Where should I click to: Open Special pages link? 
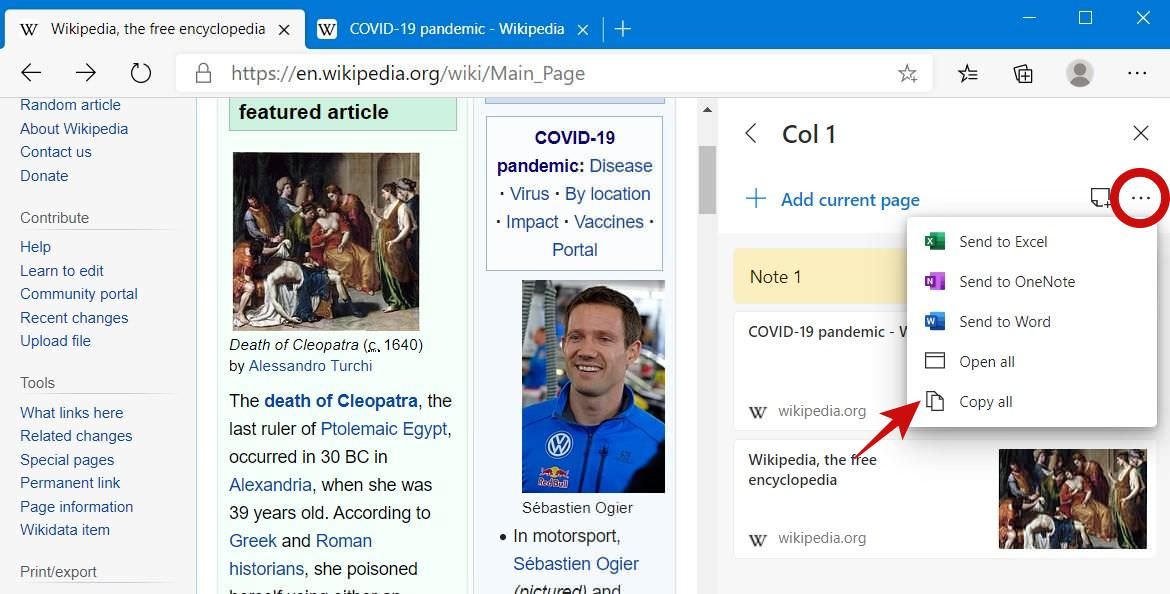click(x=67, y=459)
